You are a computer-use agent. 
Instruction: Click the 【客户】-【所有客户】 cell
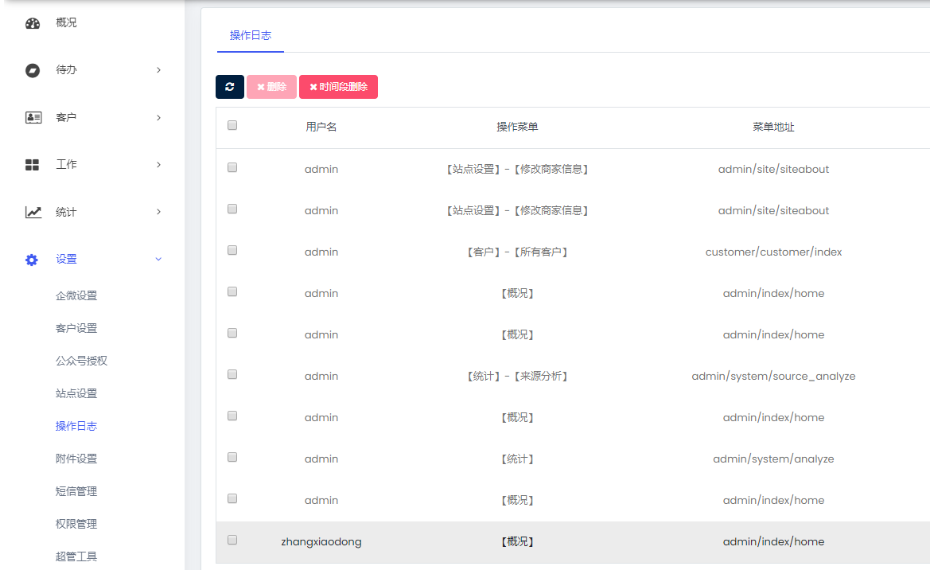[x=518, y=252]
